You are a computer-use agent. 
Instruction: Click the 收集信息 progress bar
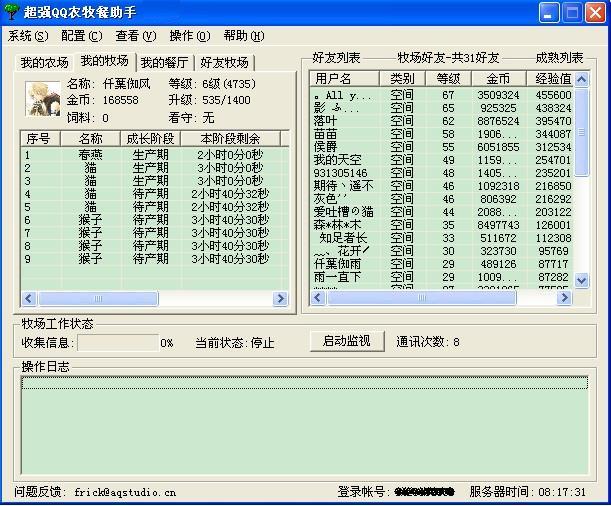click(x=118, y=342)
